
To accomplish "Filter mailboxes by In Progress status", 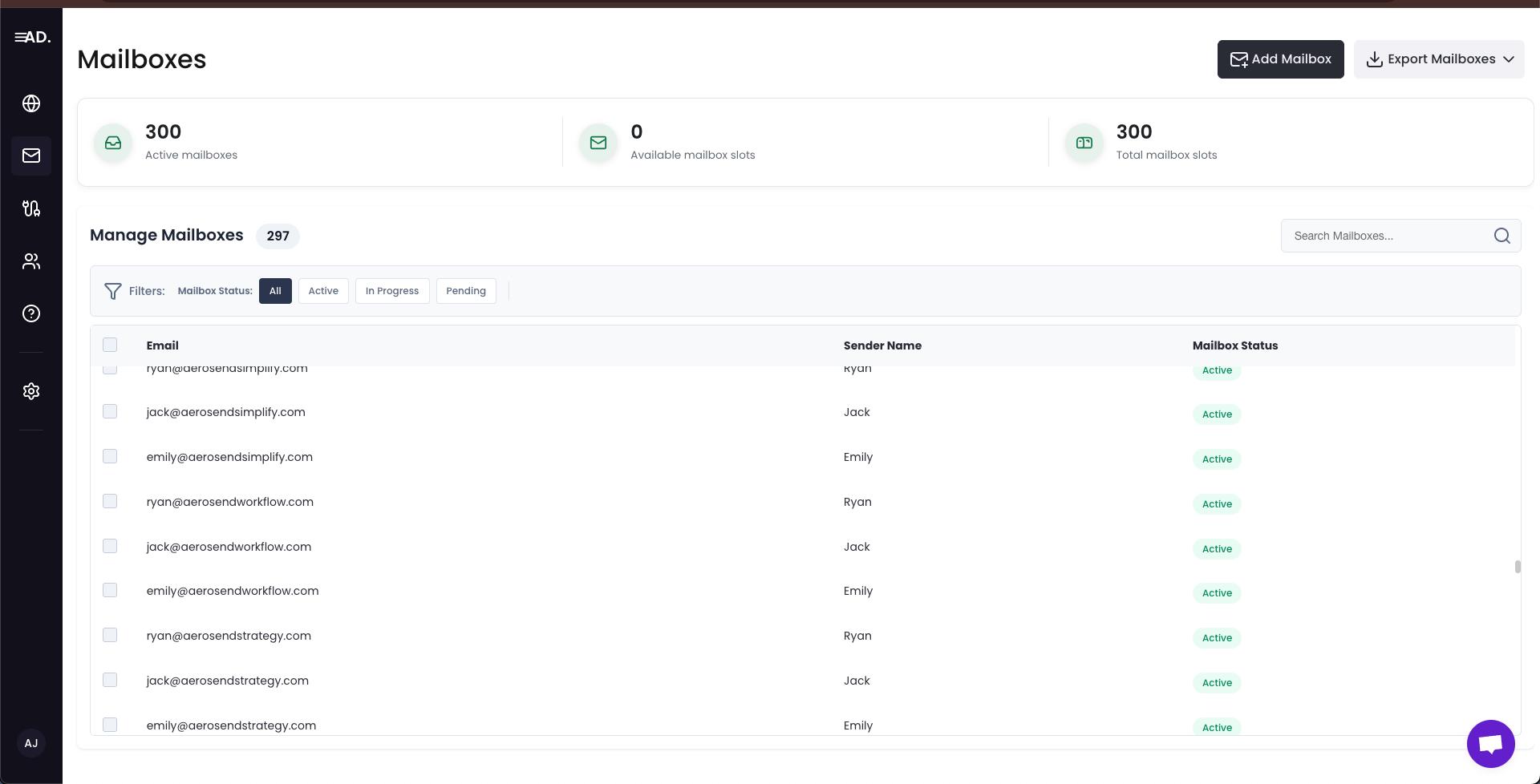I will 391,291.
